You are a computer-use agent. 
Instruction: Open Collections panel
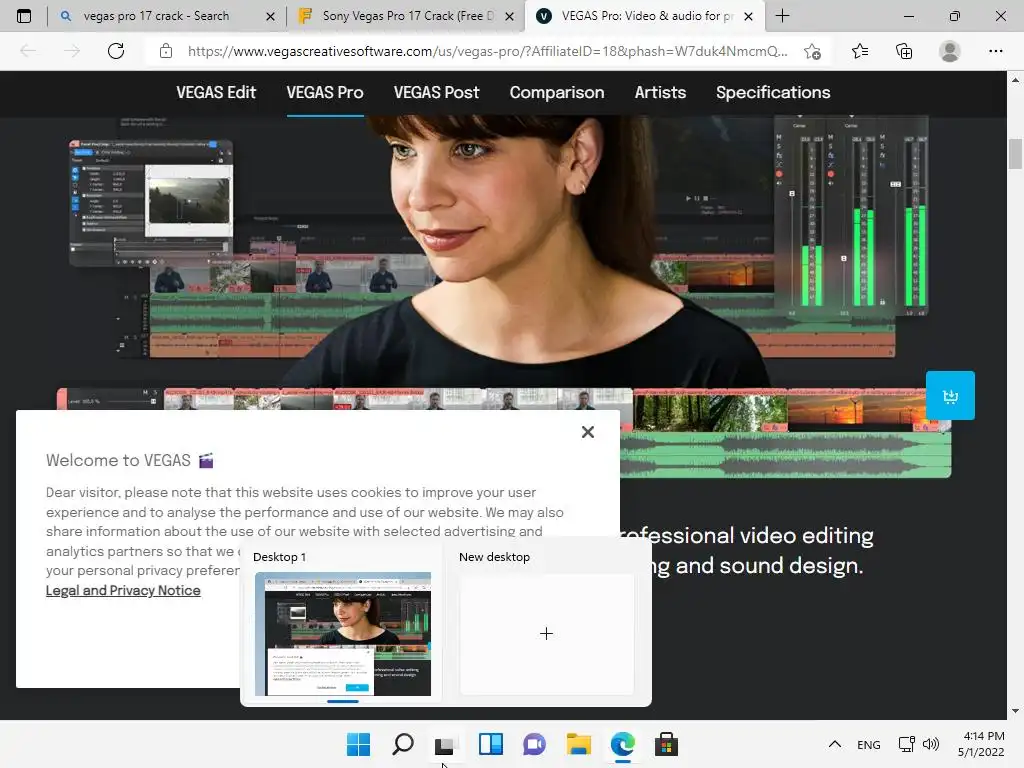pos(904,51)
